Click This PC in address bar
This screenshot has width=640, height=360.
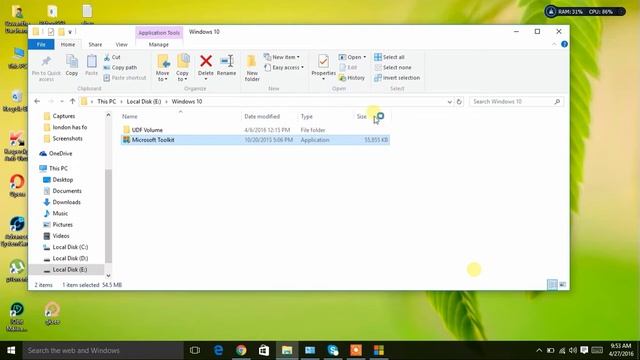[107, 101]
